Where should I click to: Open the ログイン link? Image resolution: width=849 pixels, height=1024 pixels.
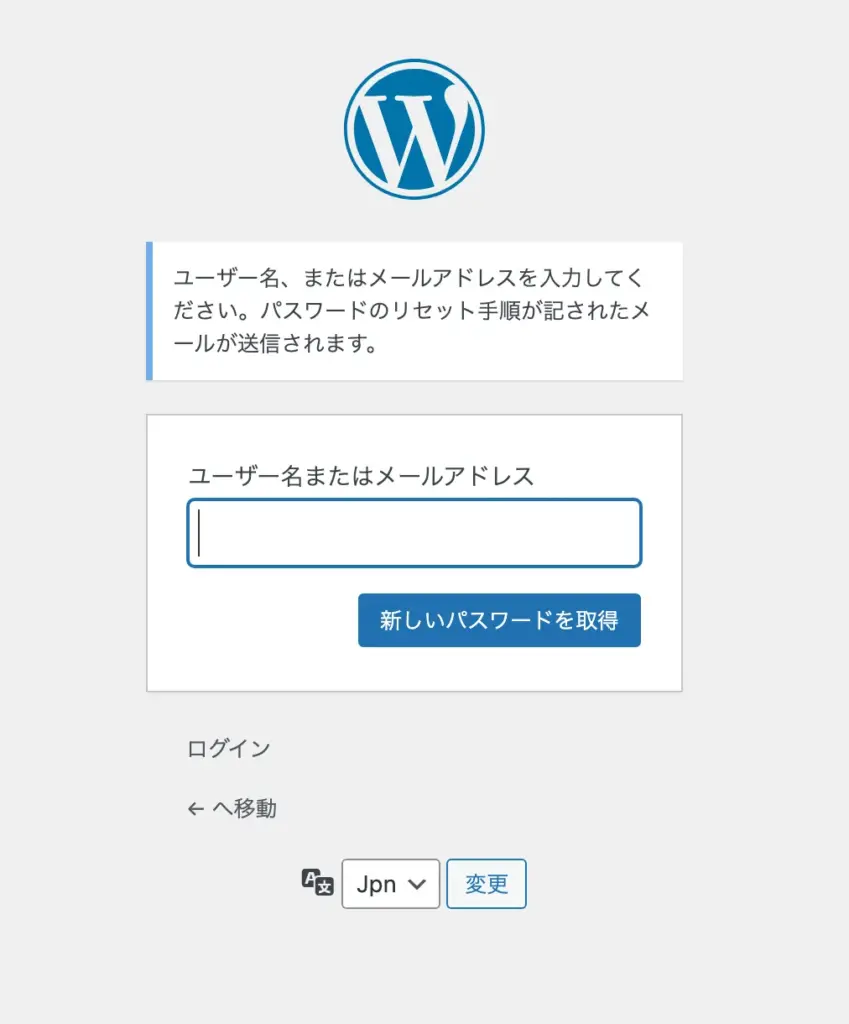[229, 748]
